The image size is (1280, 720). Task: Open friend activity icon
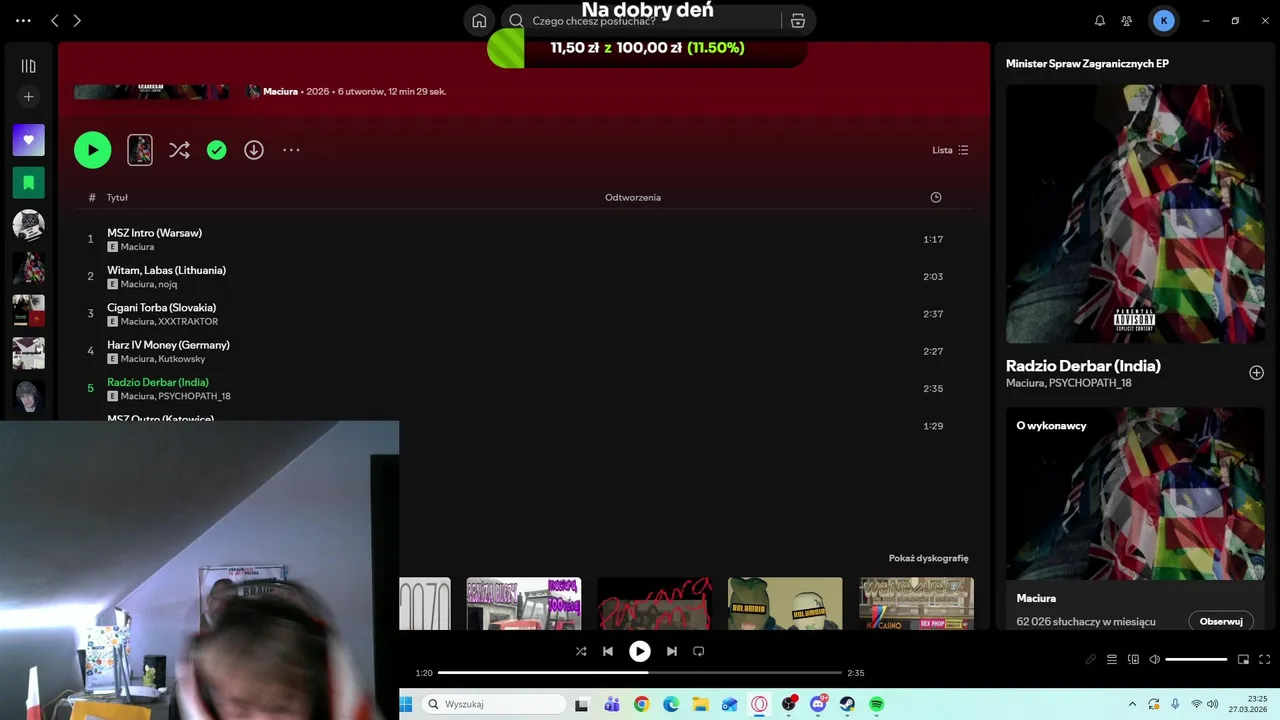coord(1127,20)
